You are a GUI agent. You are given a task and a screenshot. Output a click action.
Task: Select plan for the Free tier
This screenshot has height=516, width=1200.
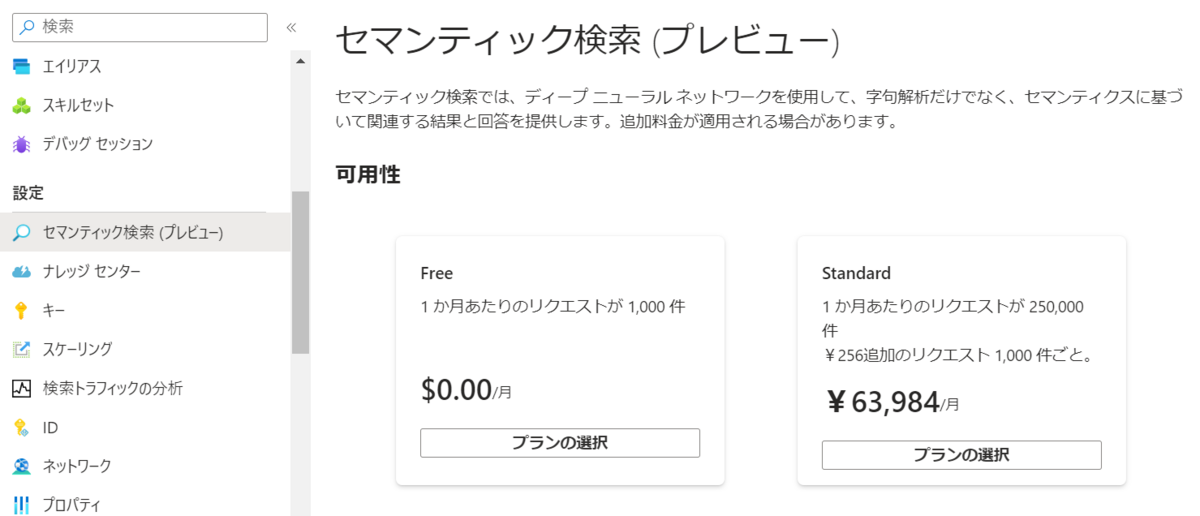click(x=560, y=443)
